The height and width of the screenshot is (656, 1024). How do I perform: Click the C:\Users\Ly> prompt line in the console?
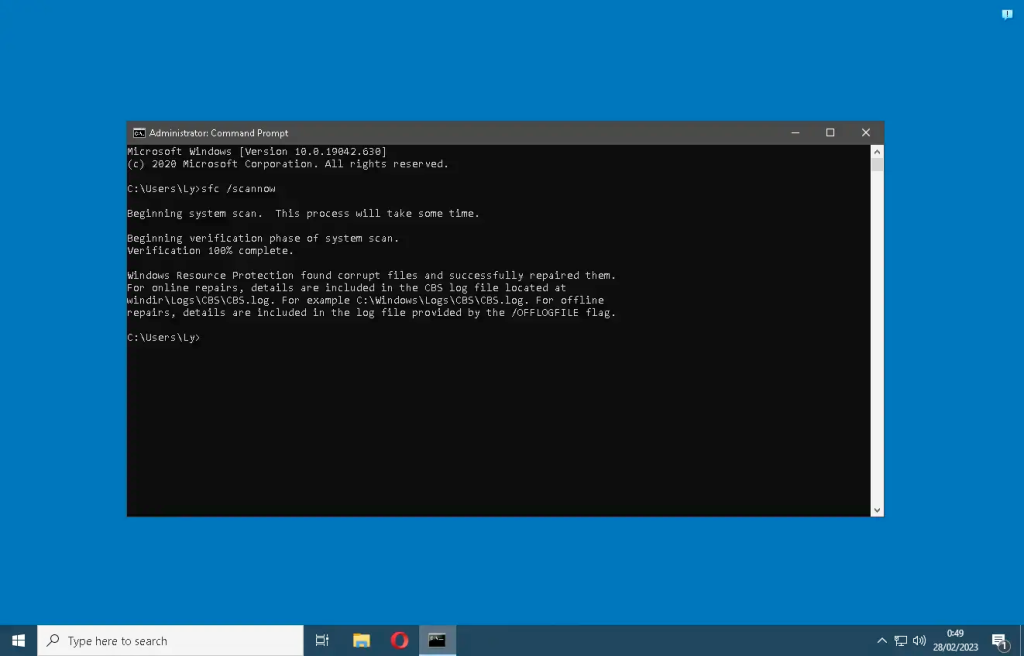click(x=164, y=338)
